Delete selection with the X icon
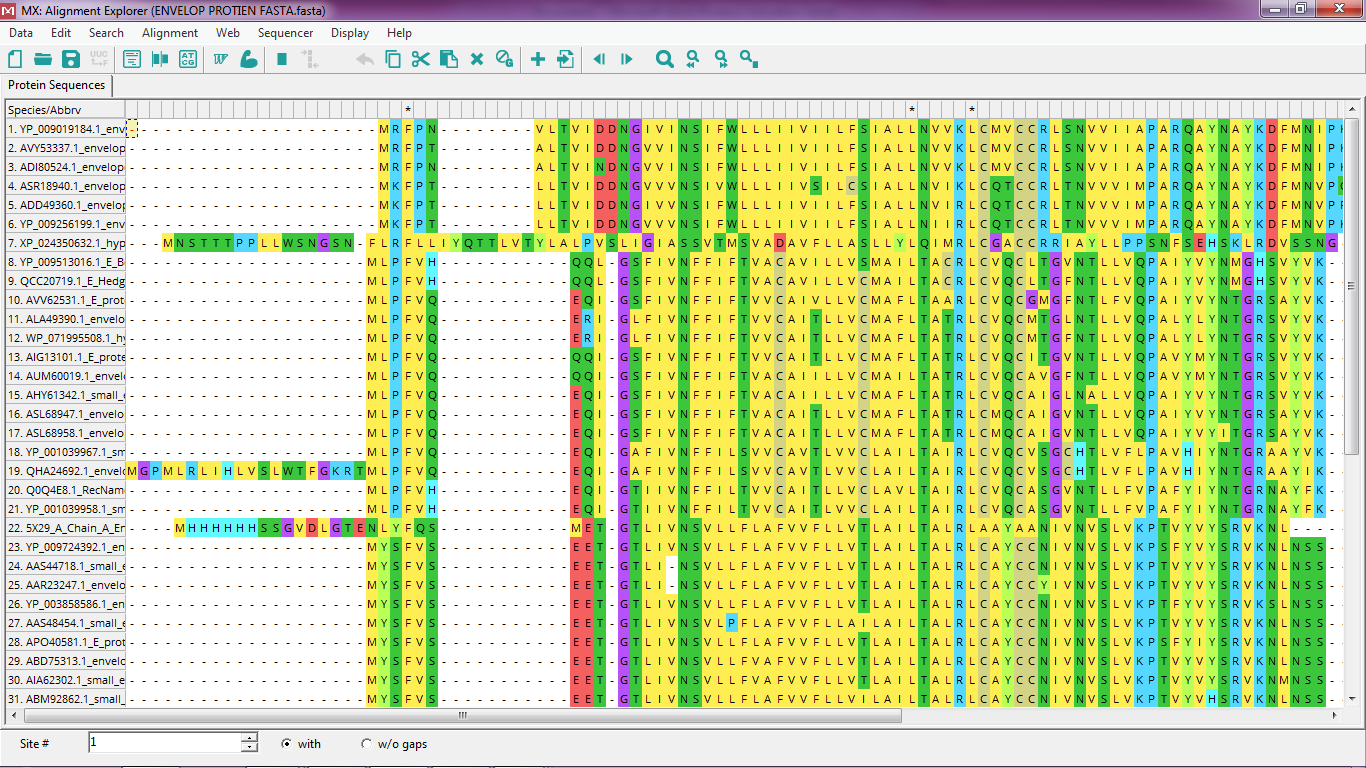The image size is (1366, 768). click(477, 60)
